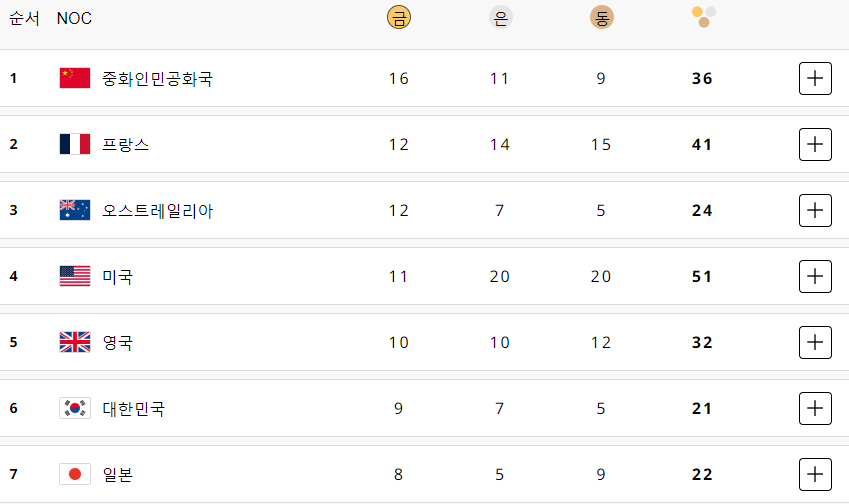Screen dimensions: 849x504
Task: Expand the 미국 row plus button
Action: tap(815, 276)
